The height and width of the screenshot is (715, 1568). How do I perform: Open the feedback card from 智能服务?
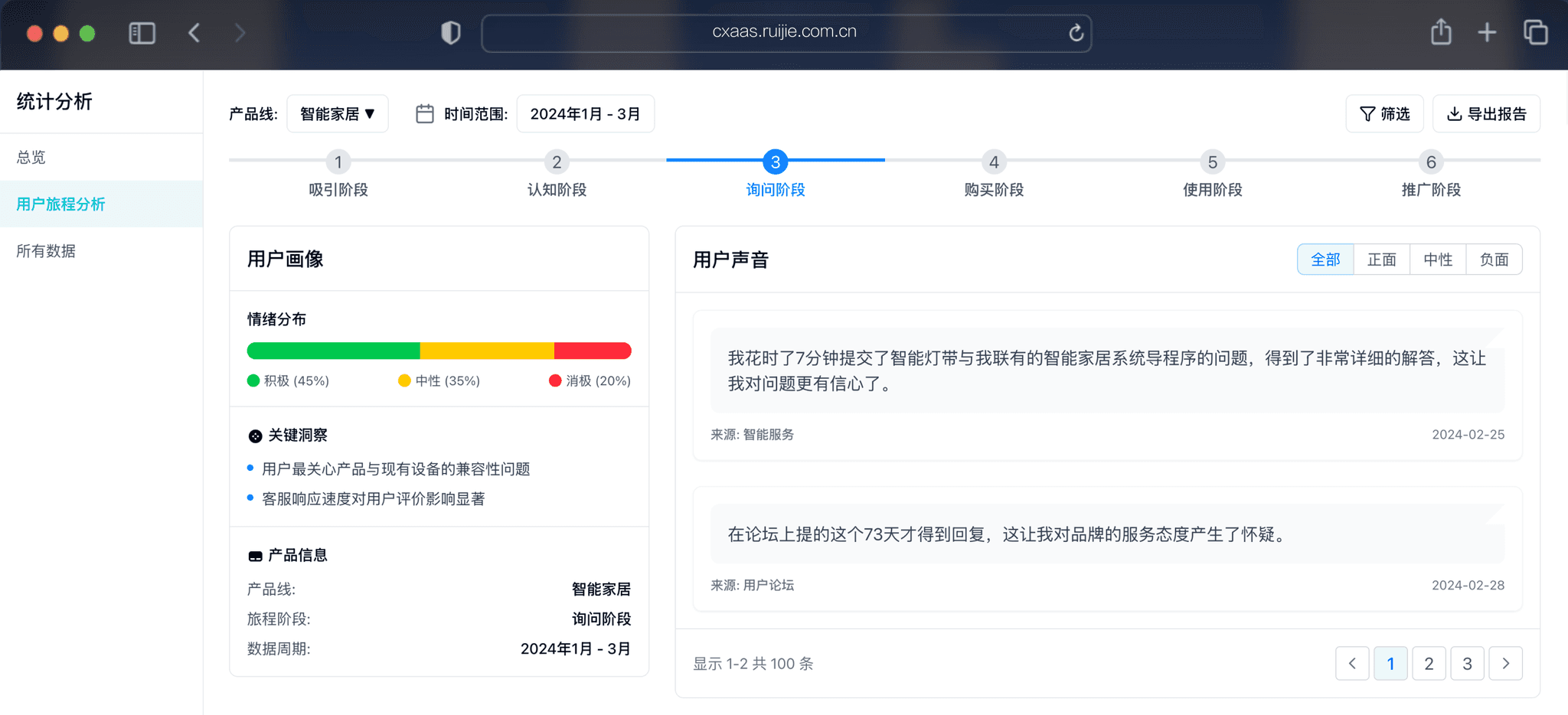[x=1107, y=385]
